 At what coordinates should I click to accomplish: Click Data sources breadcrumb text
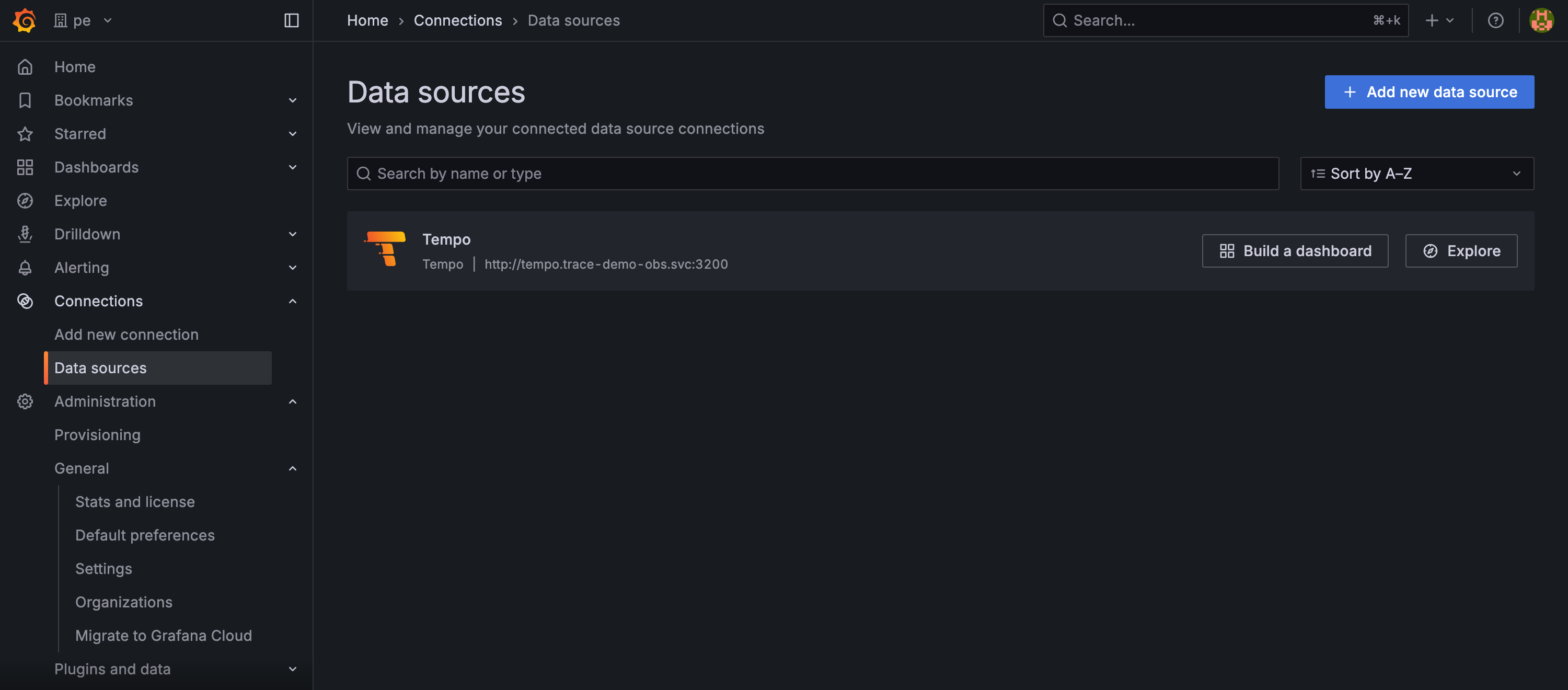point(573,20)
